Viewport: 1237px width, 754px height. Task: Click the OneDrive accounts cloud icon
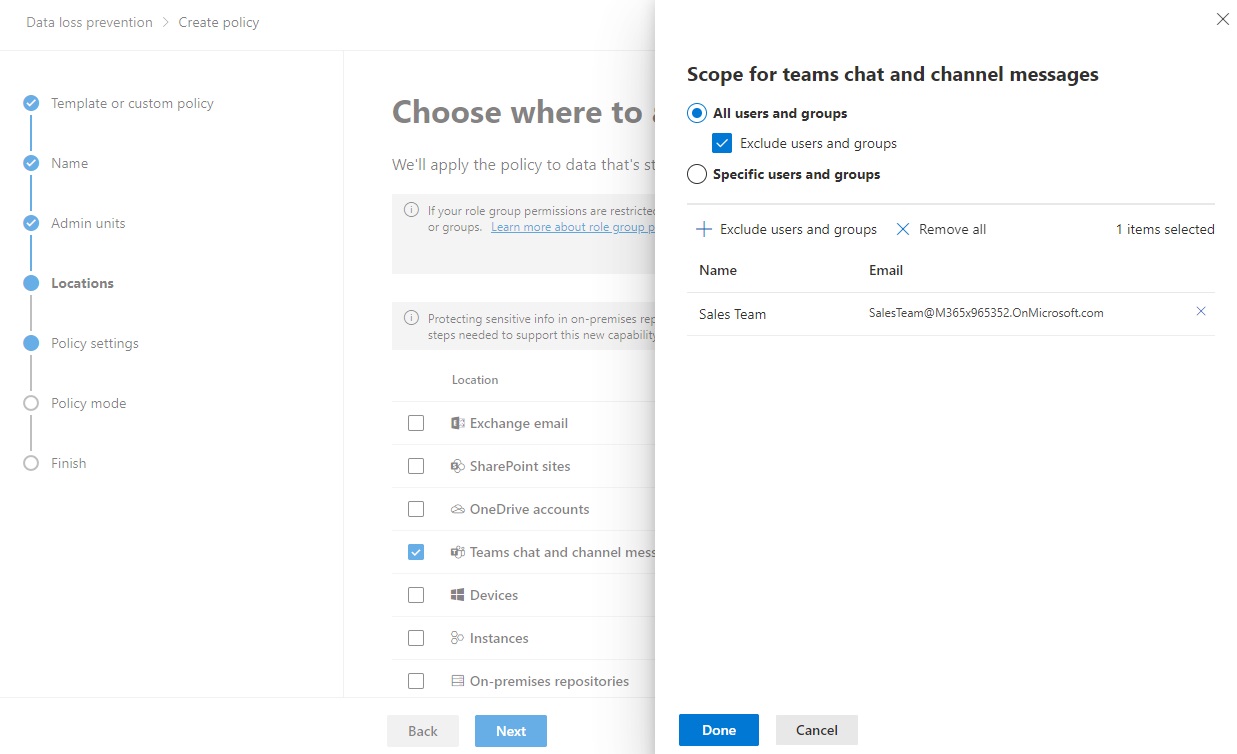pyautogui.click(x=457, y=509)
